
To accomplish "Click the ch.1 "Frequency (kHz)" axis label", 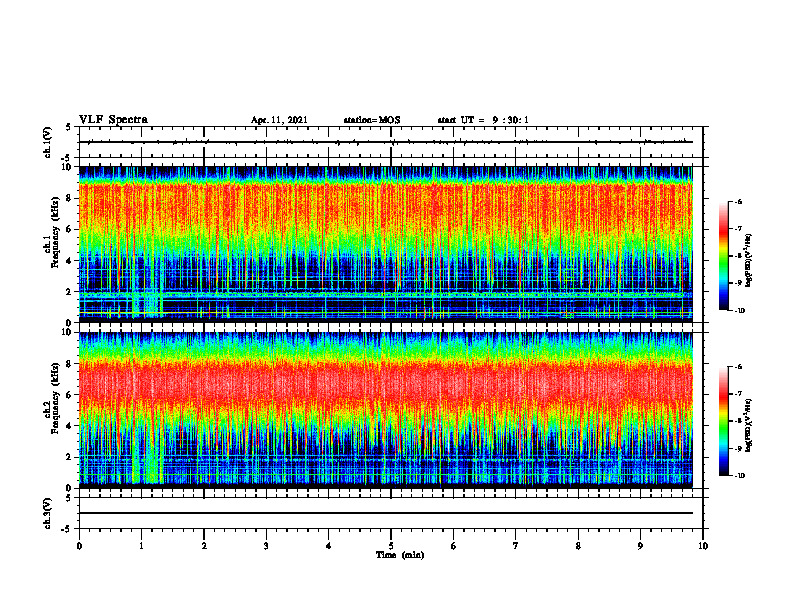I will coord(55,233).
